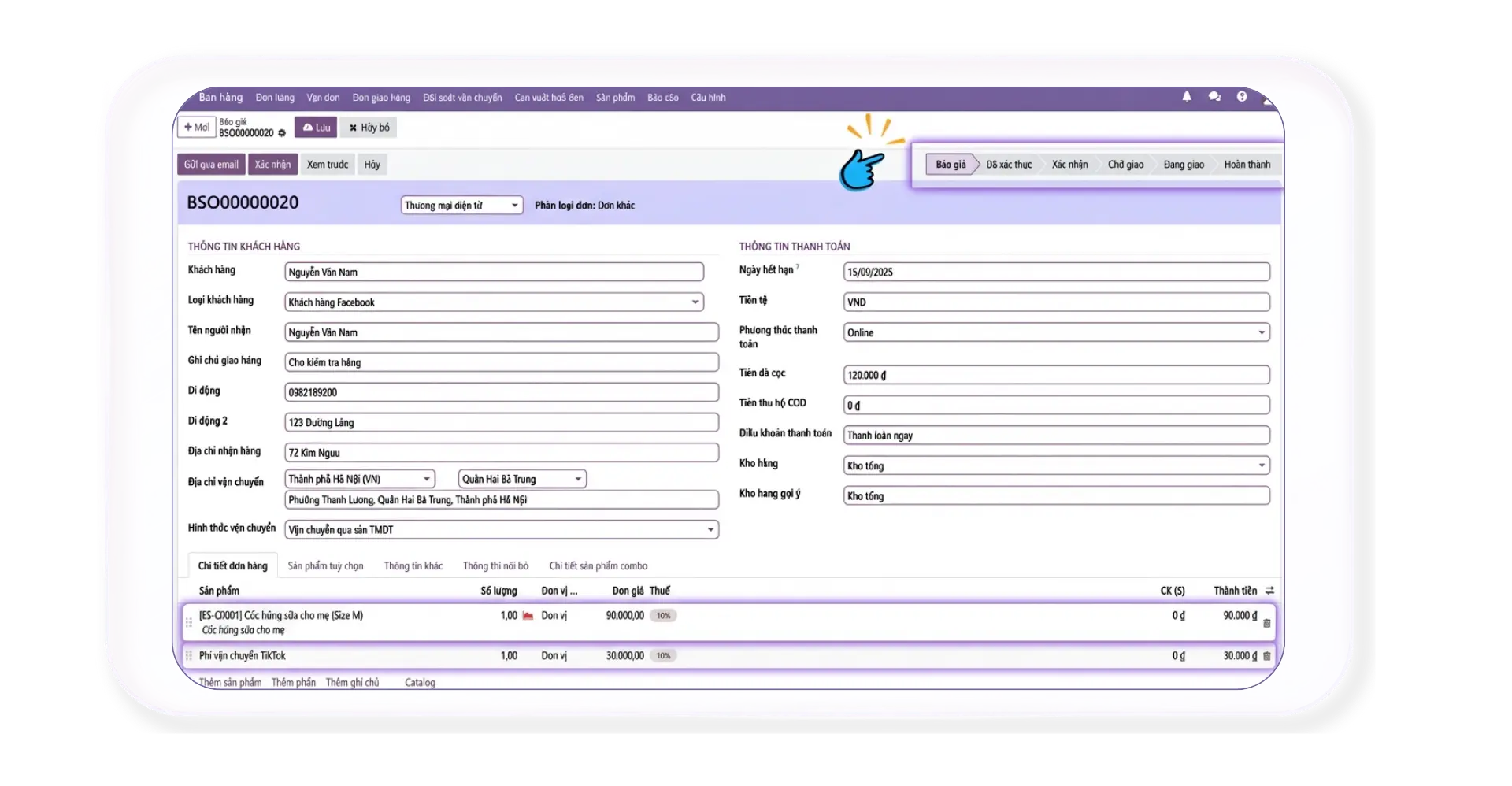Open the Phương thức thanh toán dropdown
The width and height of the screenshot is (1512, 786).
(x=1262, y=333)
